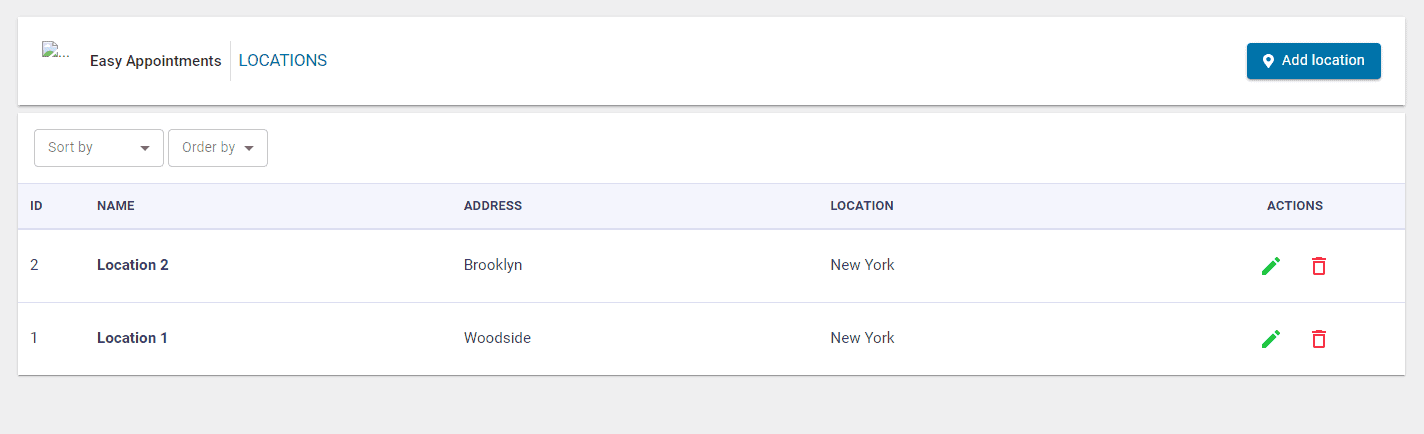Delete Location 1 using trash icon

pyautogui.click(x=1319, y=339)
